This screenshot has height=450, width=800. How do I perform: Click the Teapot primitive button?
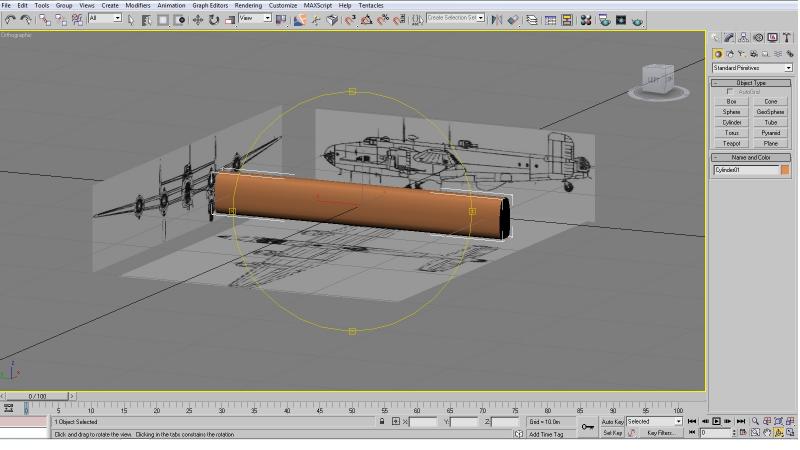tap(732, 143)
